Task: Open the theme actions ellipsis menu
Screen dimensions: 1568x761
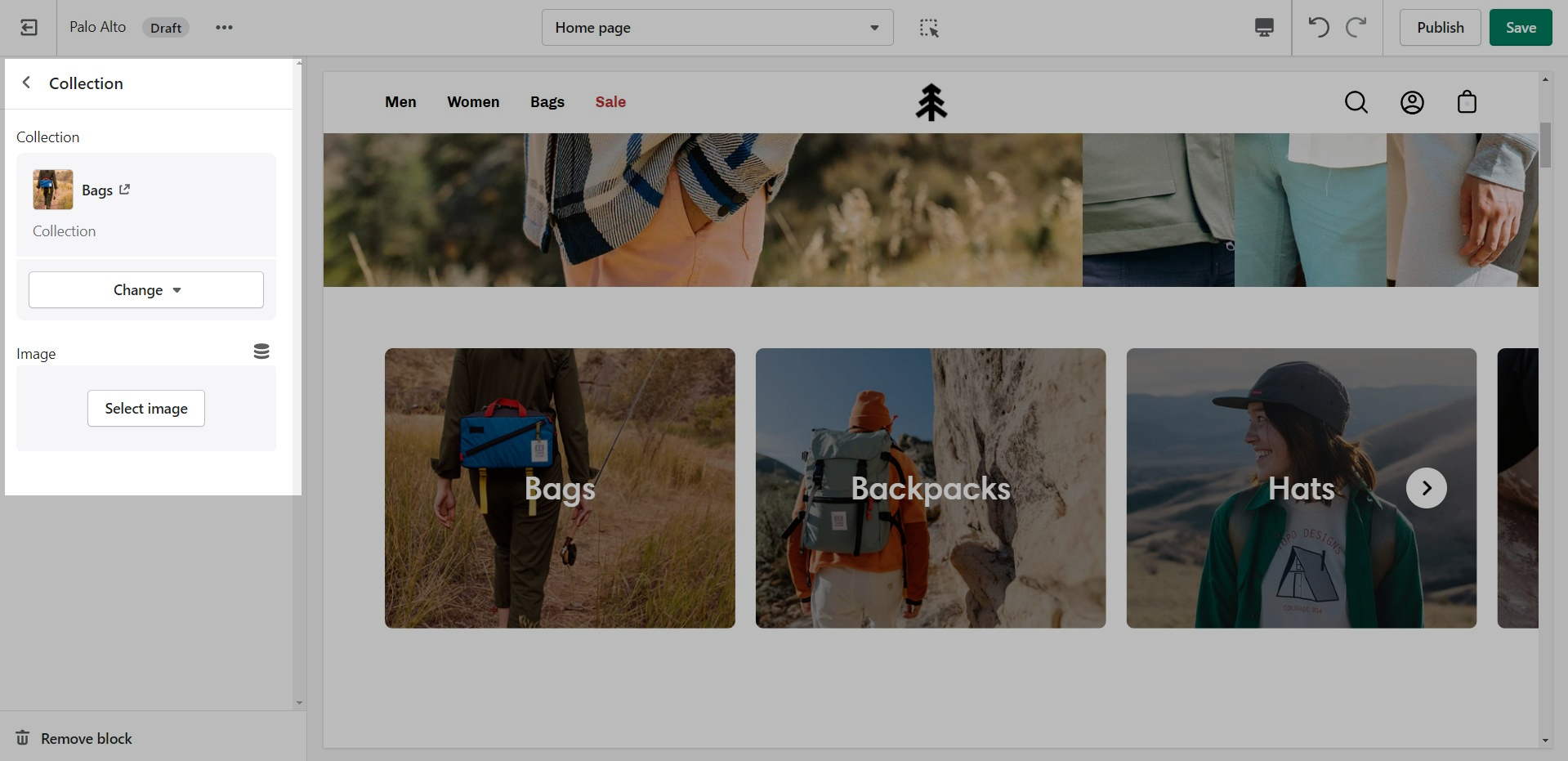Action: (224, 28)
